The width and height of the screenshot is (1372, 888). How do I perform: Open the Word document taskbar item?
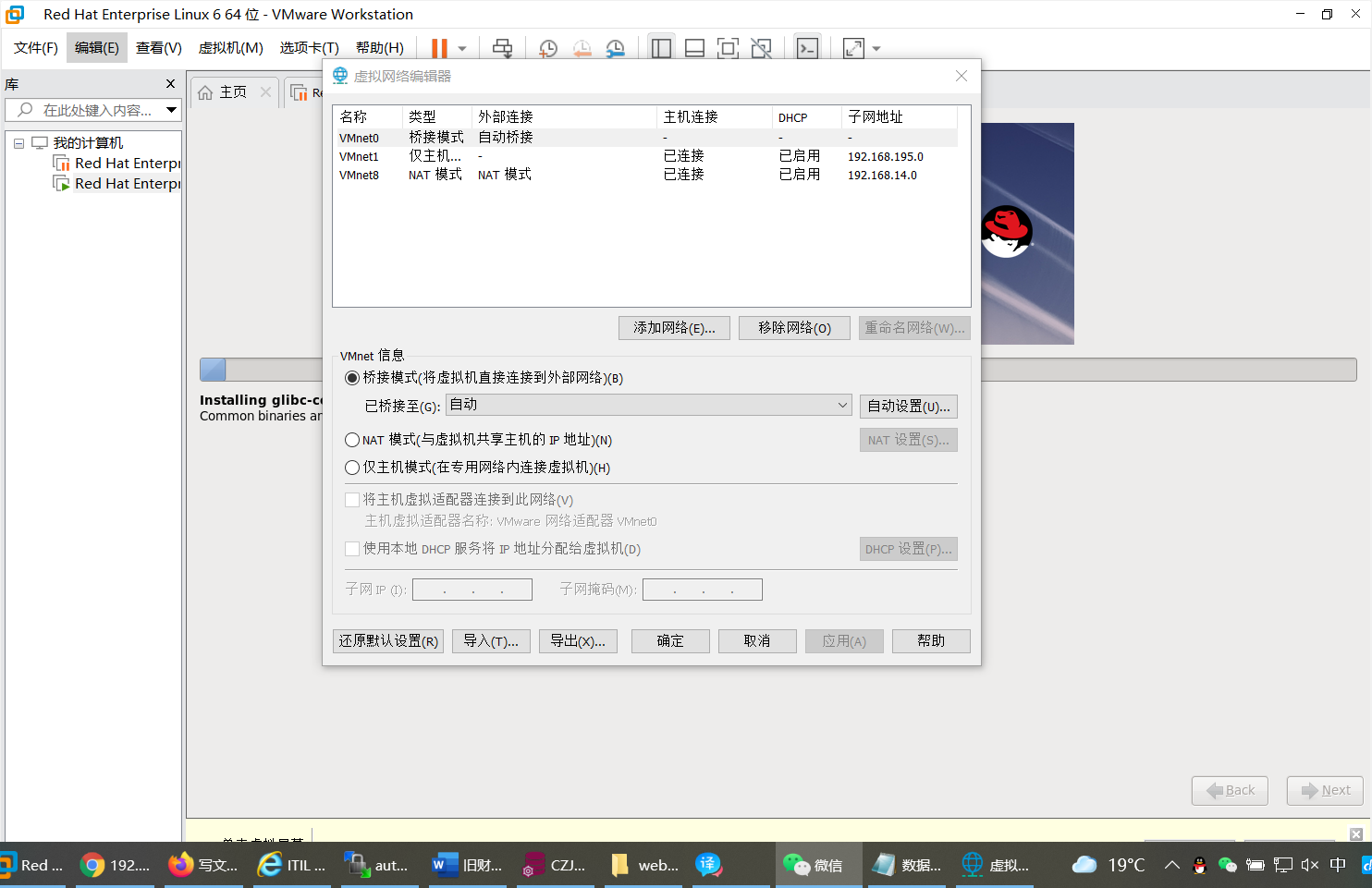[468, 866]
